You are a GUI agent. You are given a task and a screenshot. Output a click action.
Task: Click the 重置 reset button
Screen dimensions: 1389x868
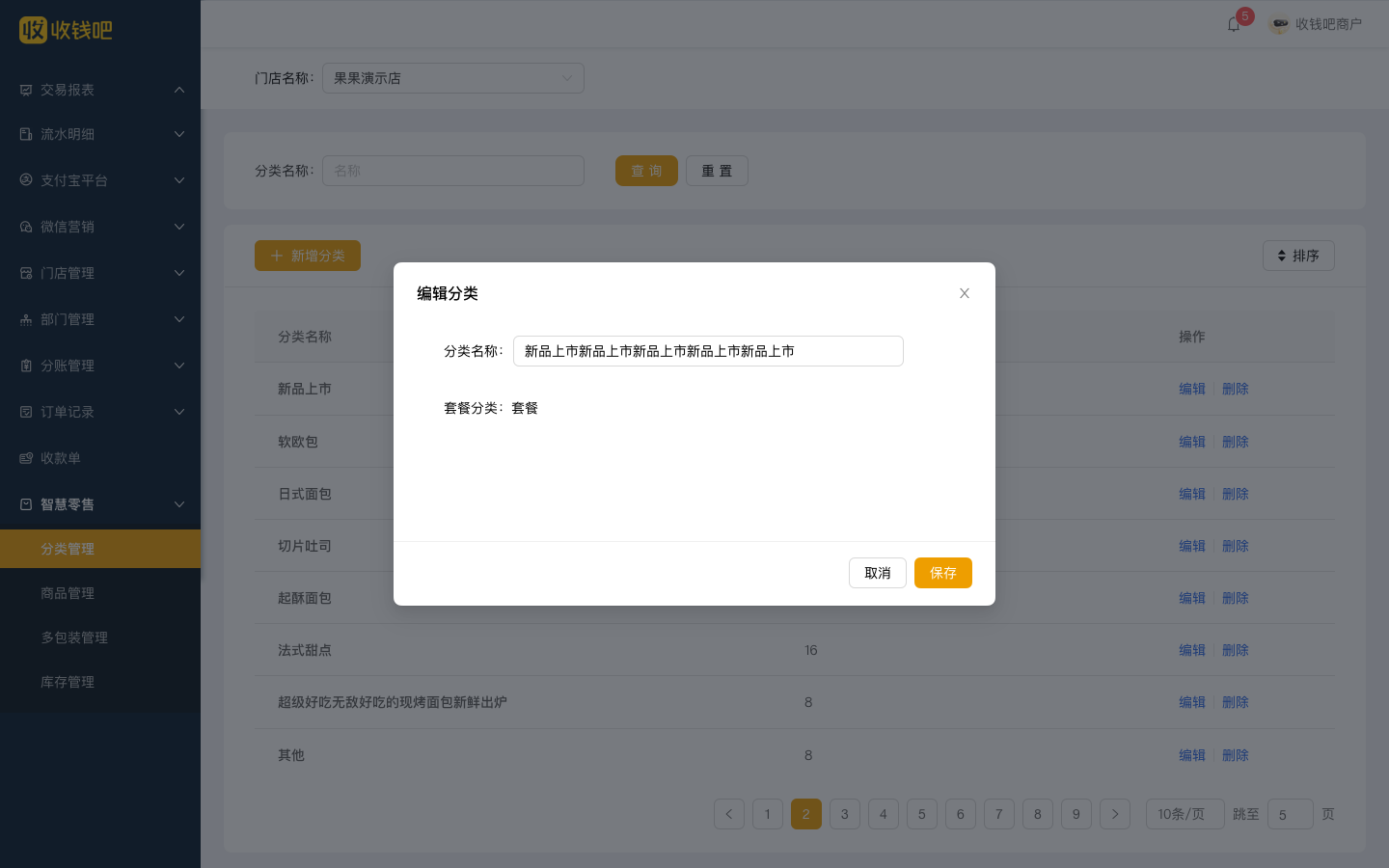tap(717, 171)
